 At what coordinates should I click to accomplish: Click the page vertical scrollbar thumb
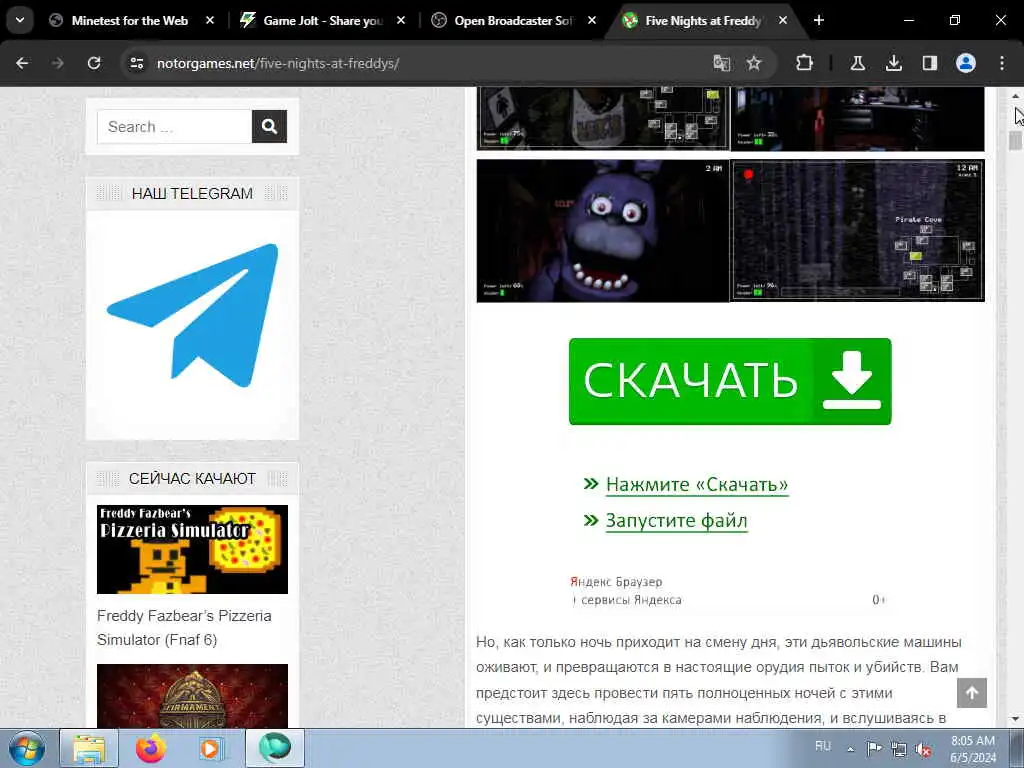(x=1015, y=140)
